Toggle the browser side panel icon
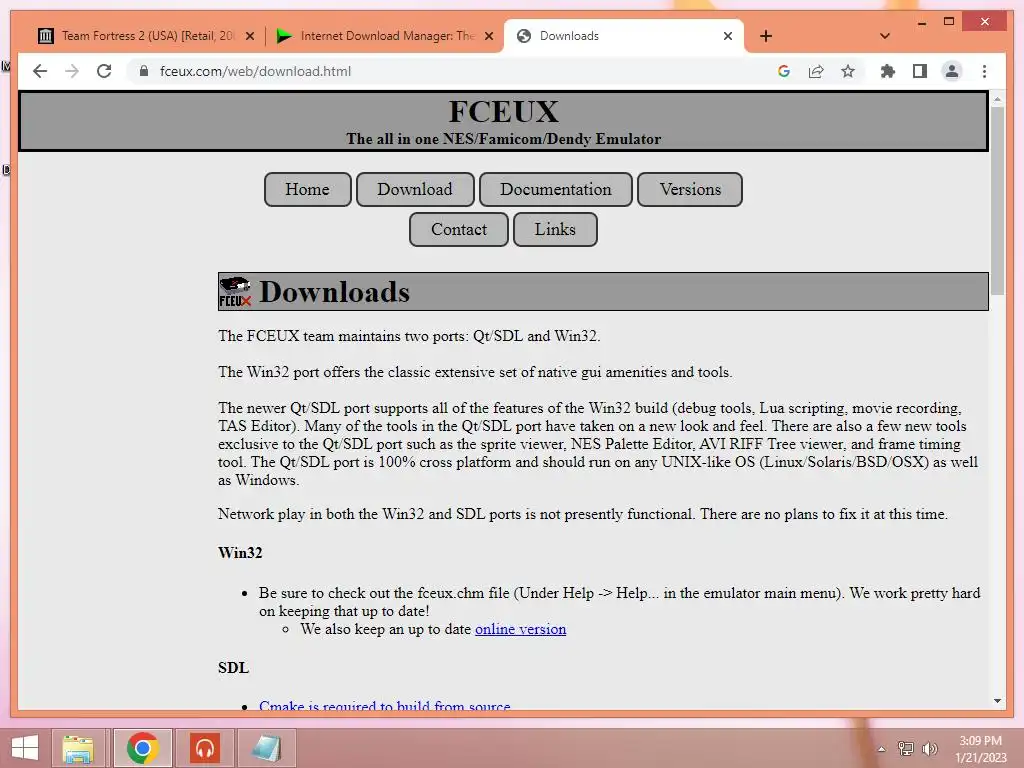The image size is (1024, 768). click(920, 71)
